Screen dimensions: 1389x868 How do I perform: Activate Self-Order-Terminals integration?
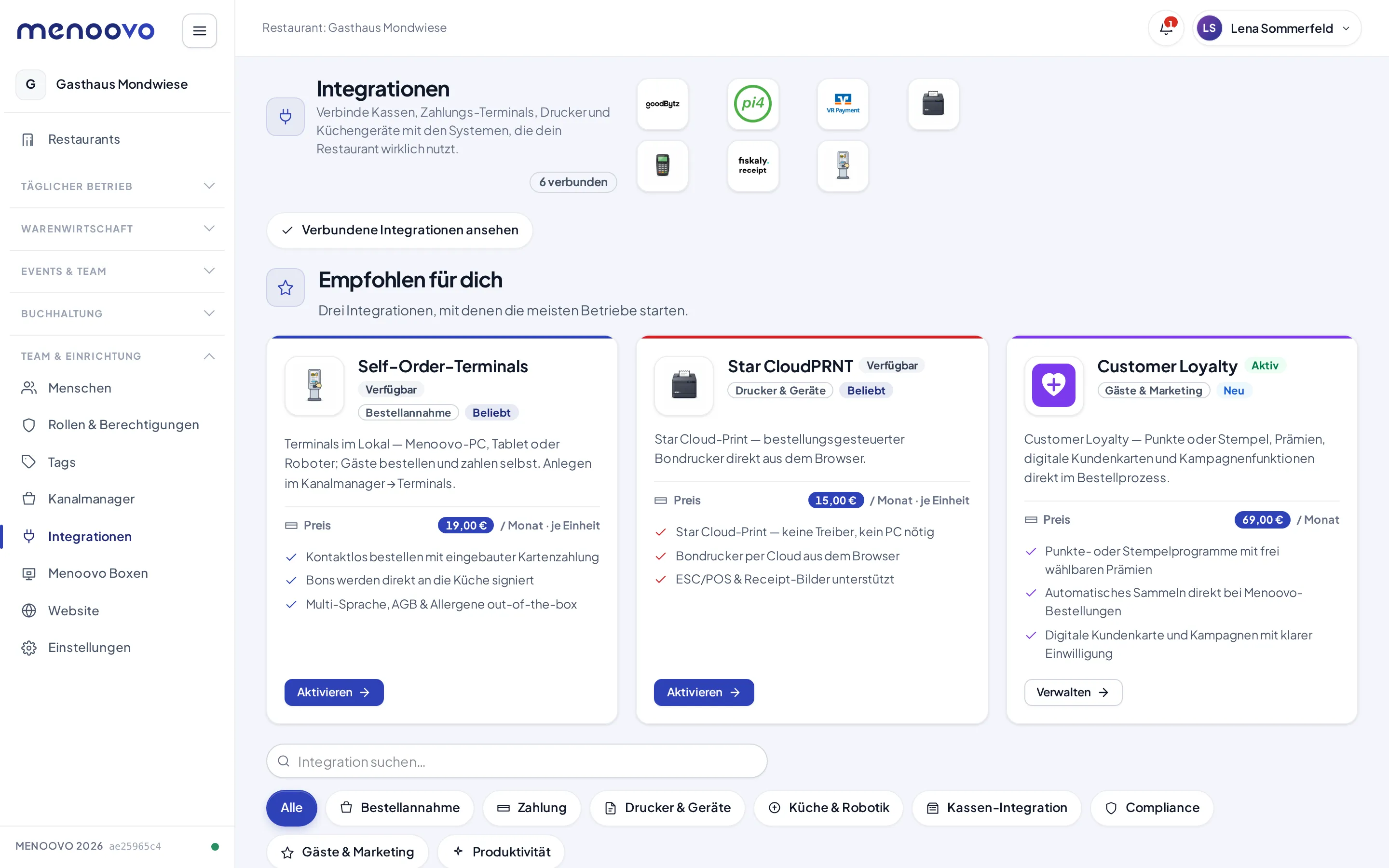pyautogui.click(x=334, y=692)
